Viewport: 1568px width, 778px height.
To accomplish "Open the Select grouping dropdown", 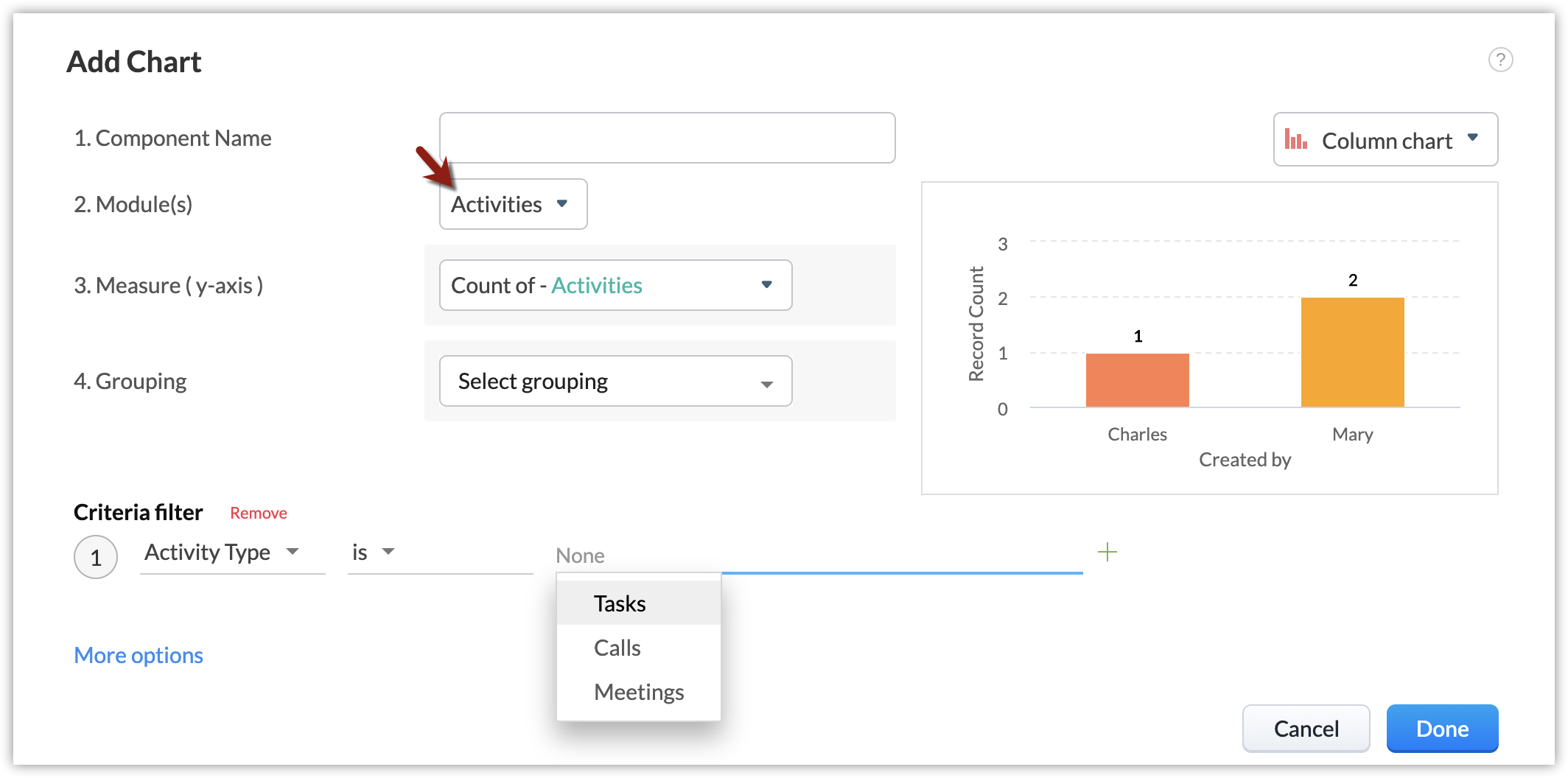I will (615, 381).
